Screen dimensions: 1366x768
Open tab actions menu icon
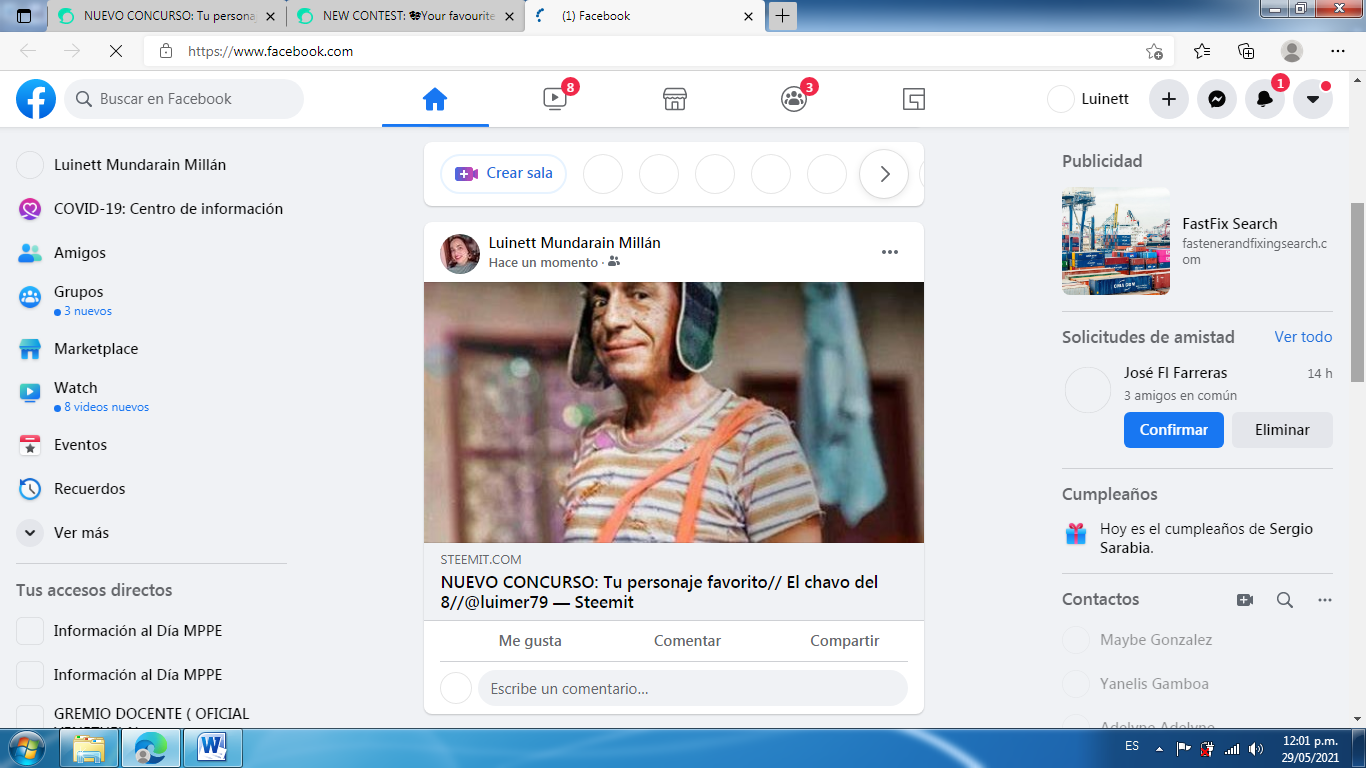(x=24, y=16)
